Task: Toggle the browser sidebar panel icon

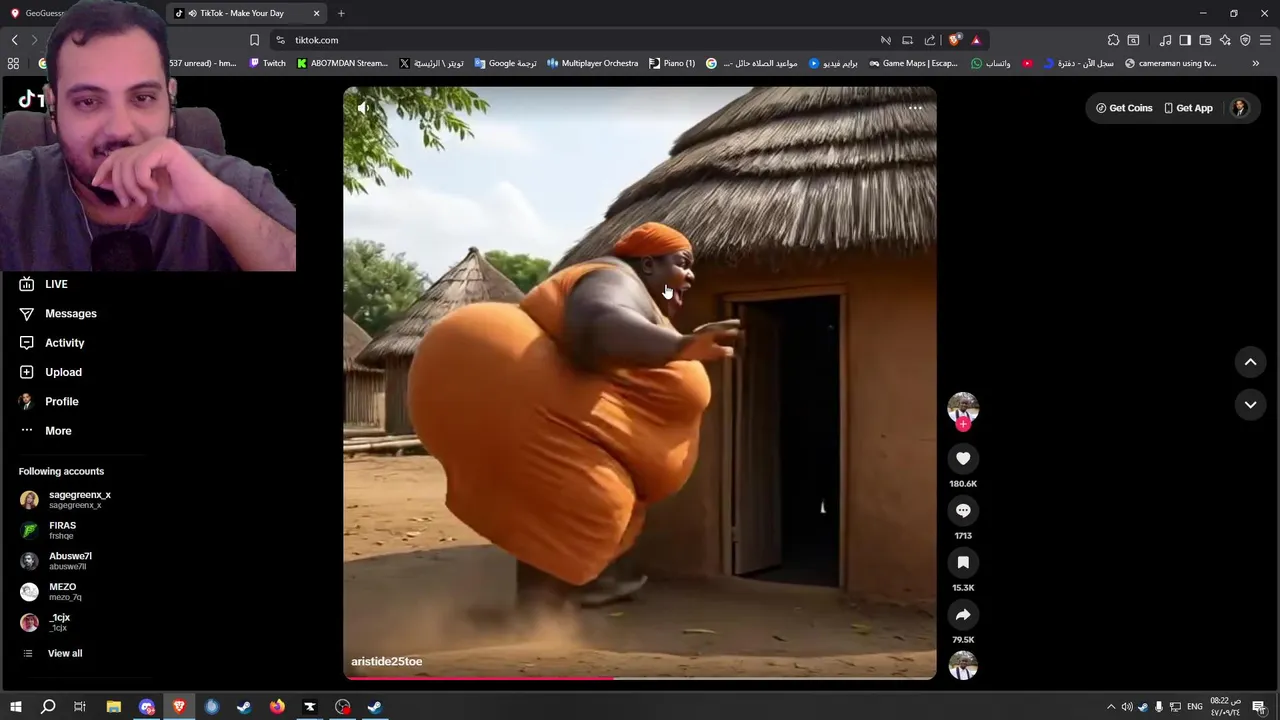Action: pyautogui.click(x=1185, y=40)
